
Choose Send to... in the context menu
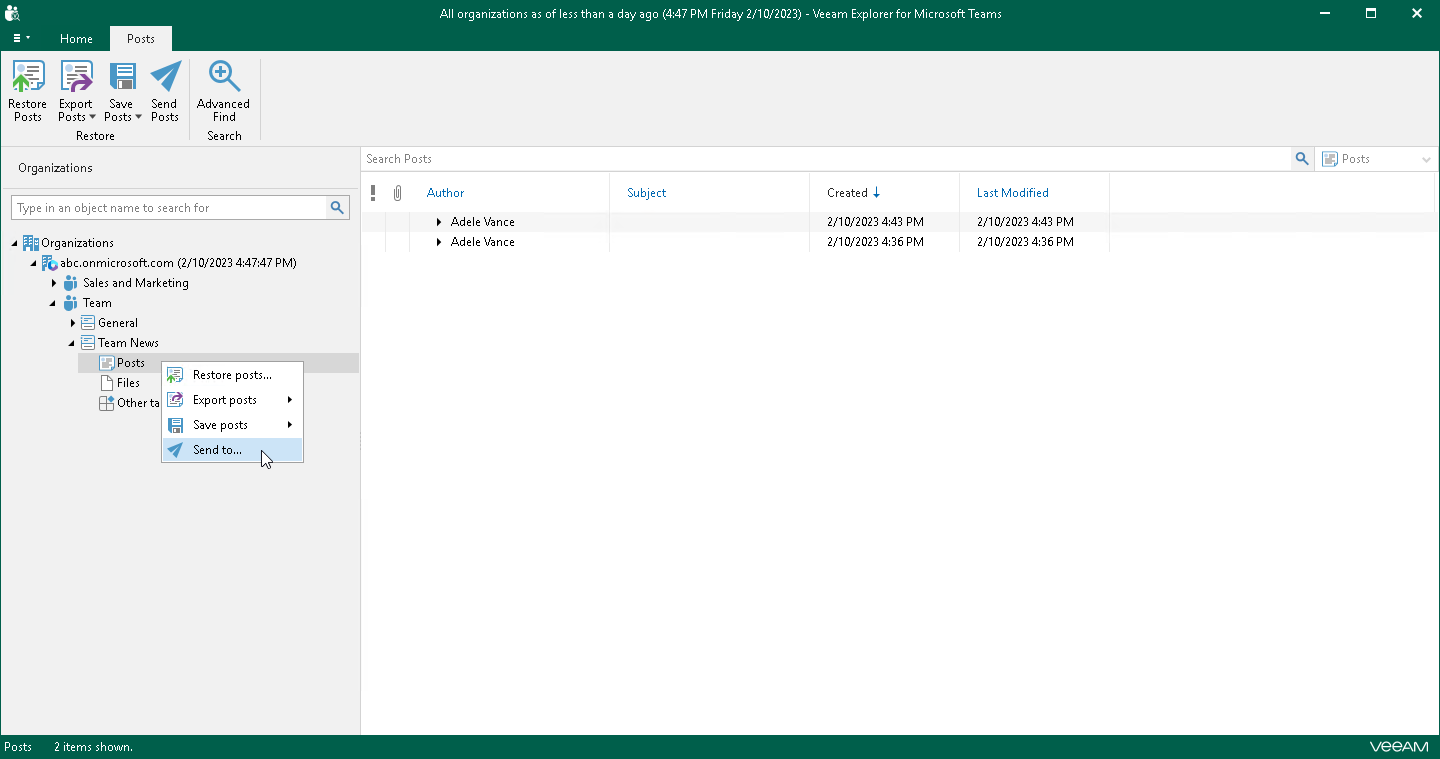point(217,450)
